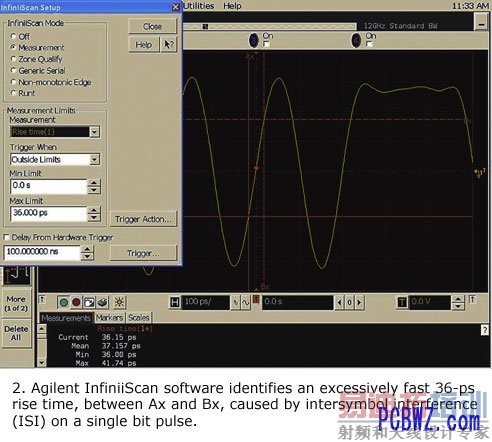
Task: Decrease the Min Limit value
Action: click(x=94, y=190)
